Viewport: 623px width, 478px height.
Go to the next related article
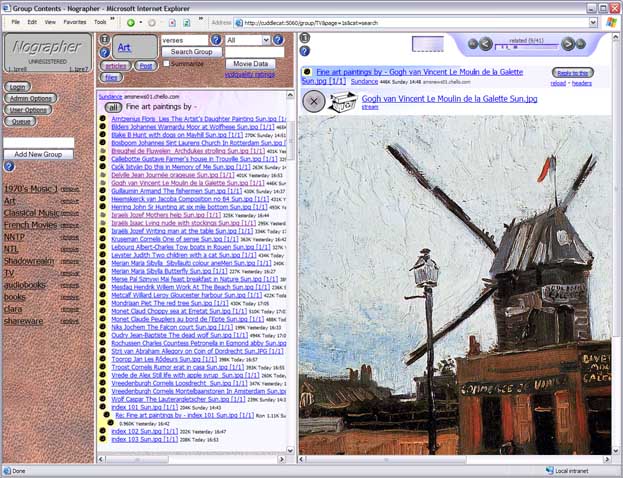tap(568, 43)
